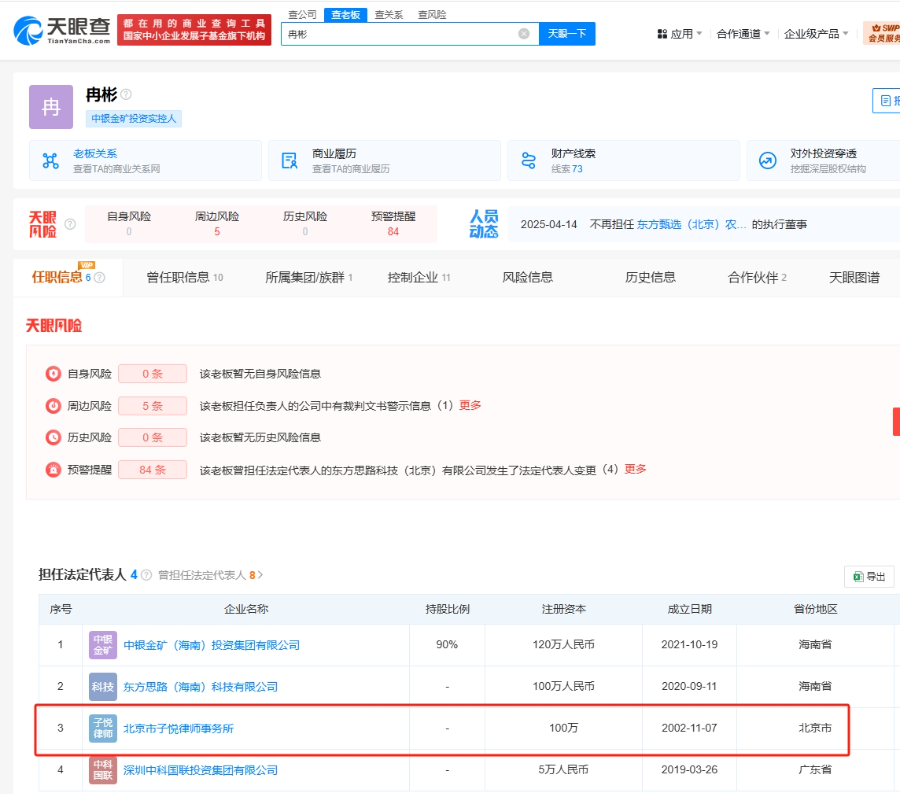Click the help icon on 任职信息 tab
900x794 pixels.
pos(99,278)
